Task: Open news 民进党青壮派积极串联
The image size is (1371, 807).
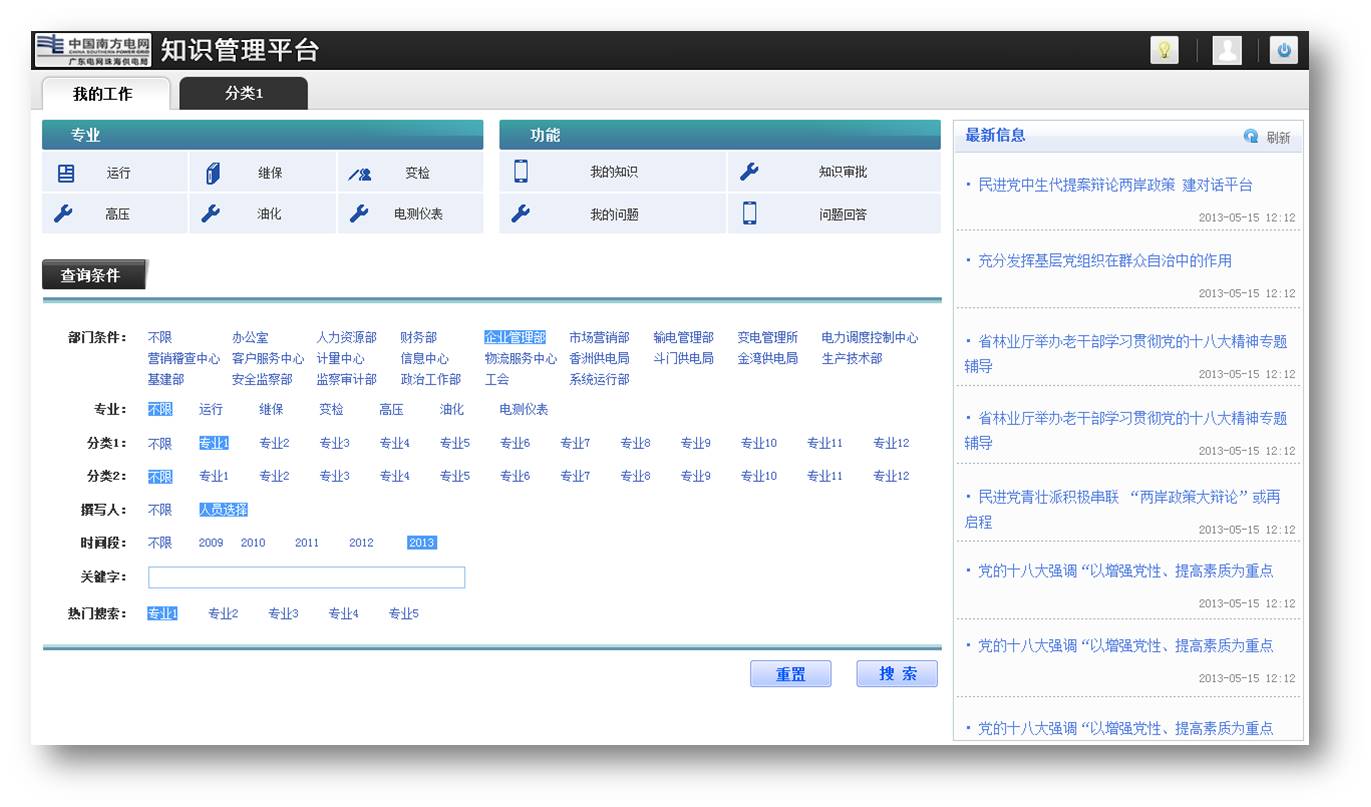Action: (x=1122, y=509)
